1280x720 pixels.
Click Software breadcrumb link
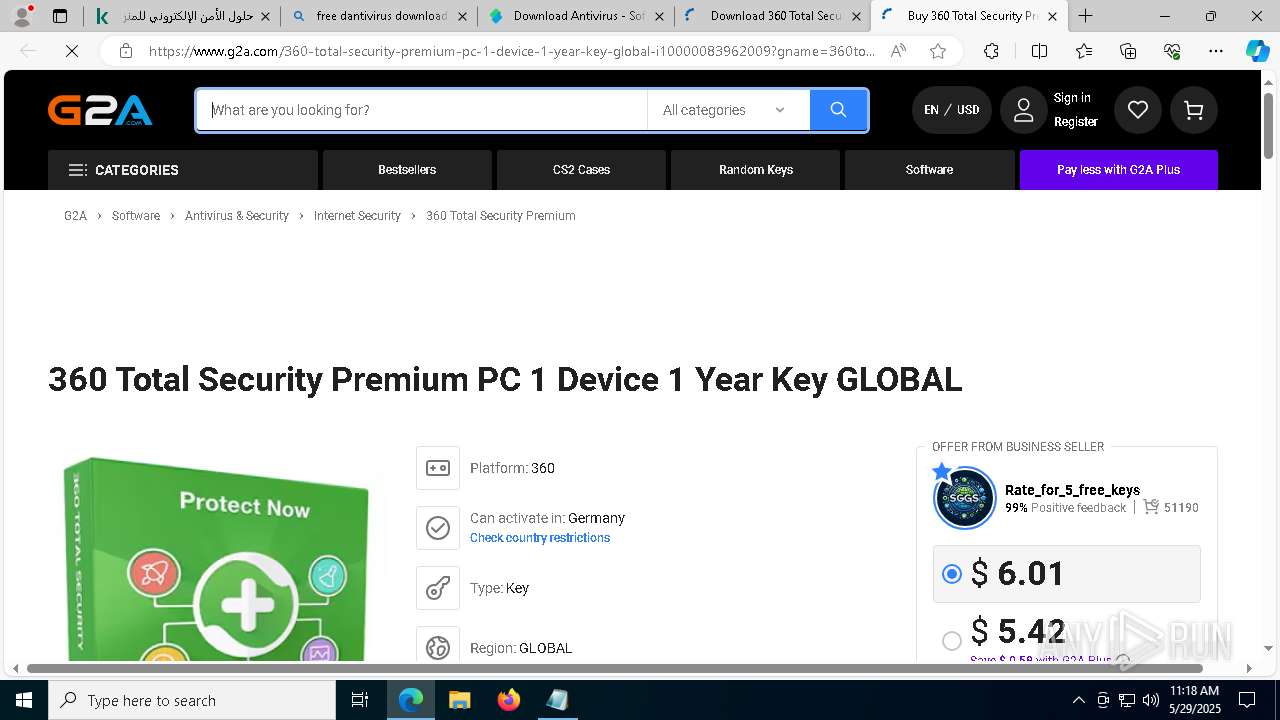[136, 216]
